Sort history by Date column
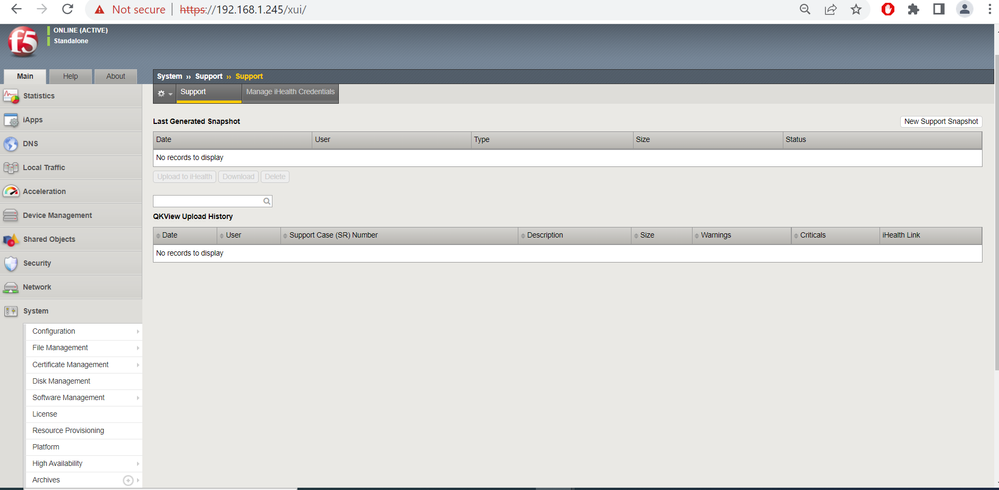Viewport: 999px width, 490px height. pos(185,236)
